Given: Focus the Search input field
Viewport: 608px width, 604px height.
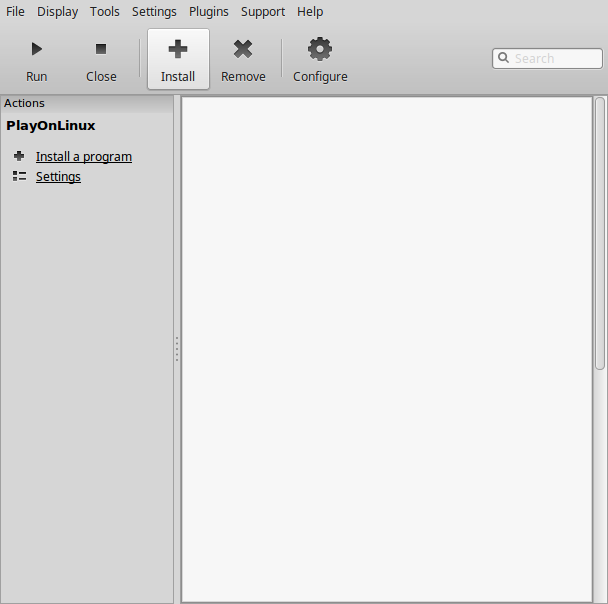Looking at the screenshot, I should (547, 59).
